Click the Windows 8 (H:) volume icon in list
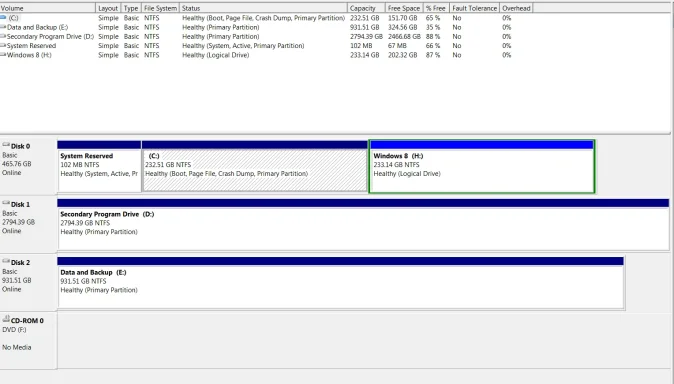674x384 pixels. pos(3,55)
